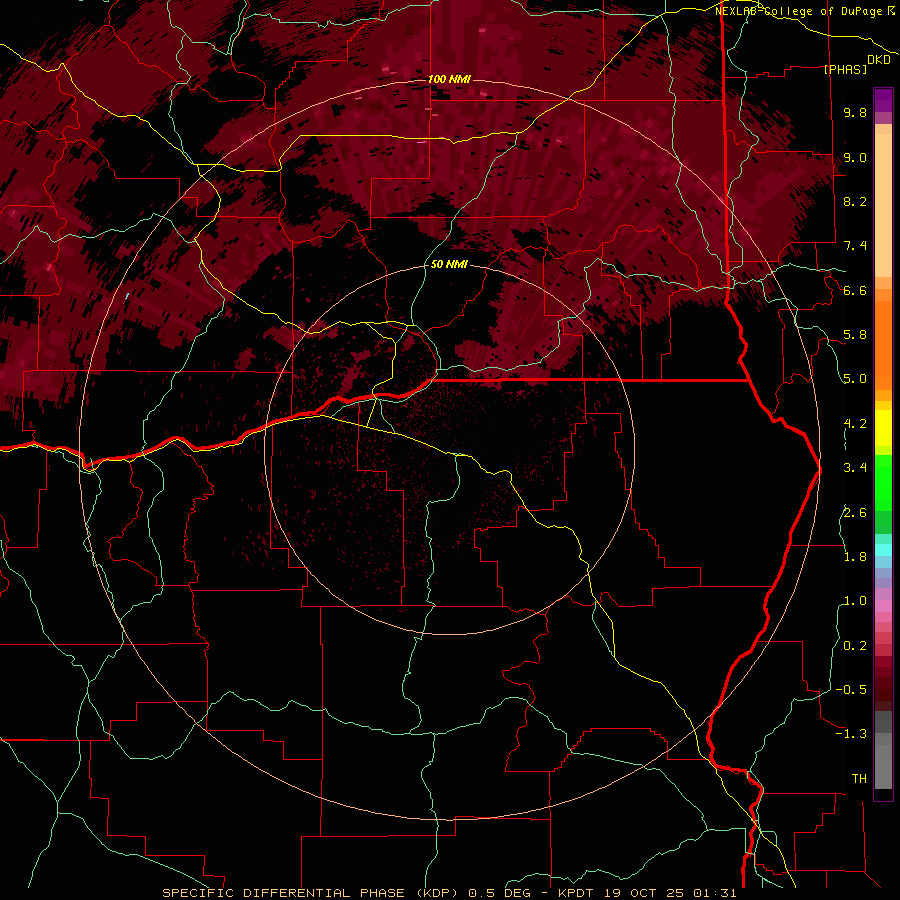The image size is (900, 900).
Task: Click the DKD product label
Action: pyautogui.click(x=878, y=59)
